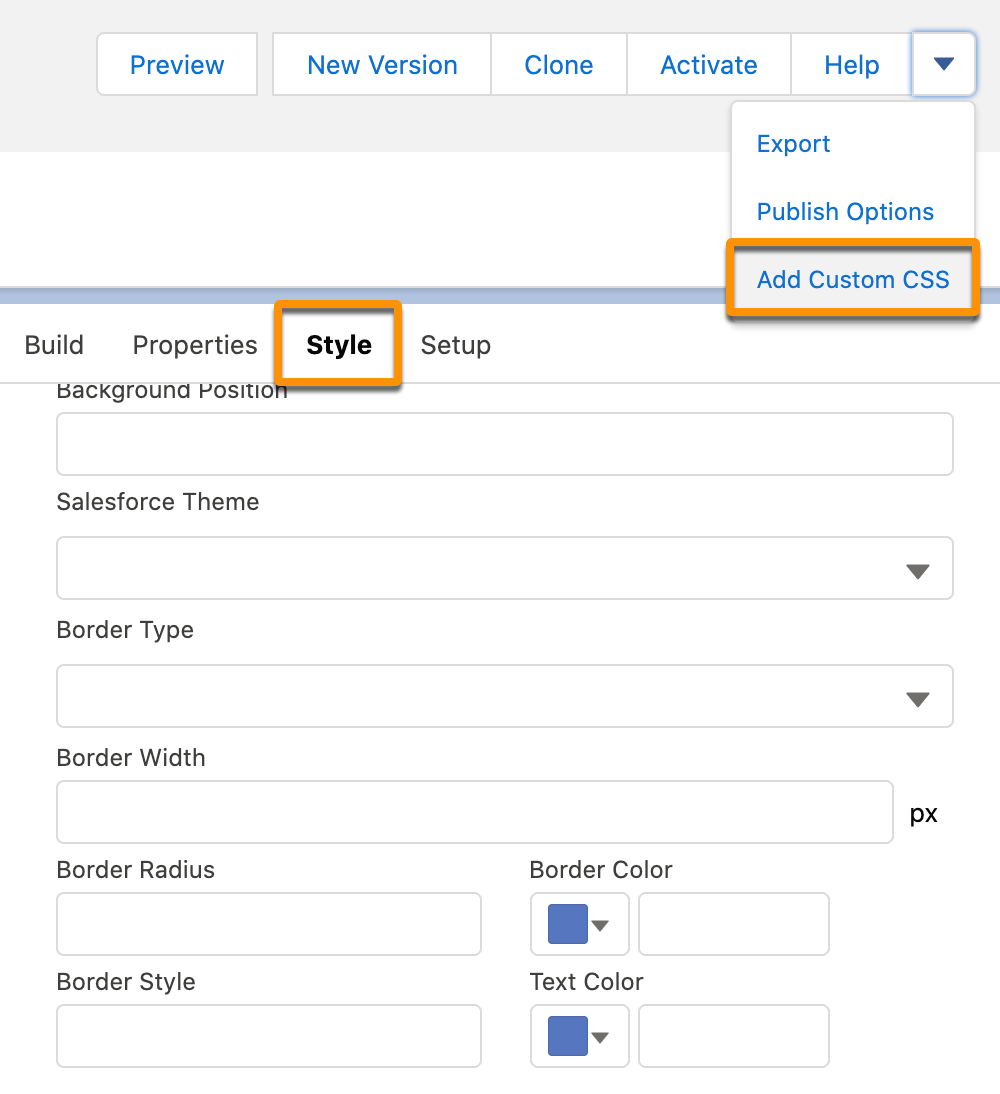Create a New Version
The image size is (1000, 1094).
382,64
